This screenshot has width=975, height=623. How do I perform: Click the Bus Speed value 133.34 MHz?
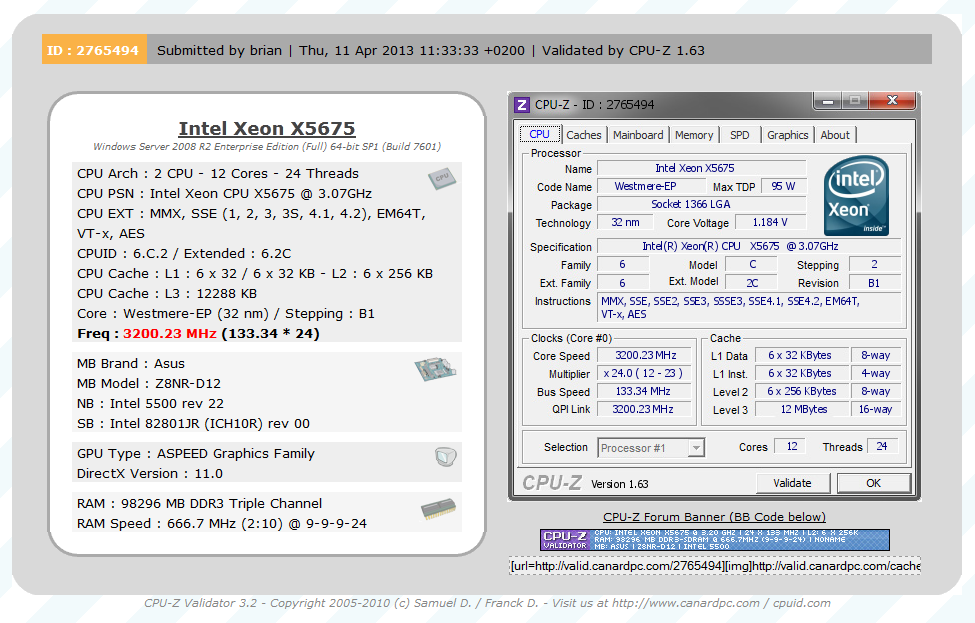[645, 391]
